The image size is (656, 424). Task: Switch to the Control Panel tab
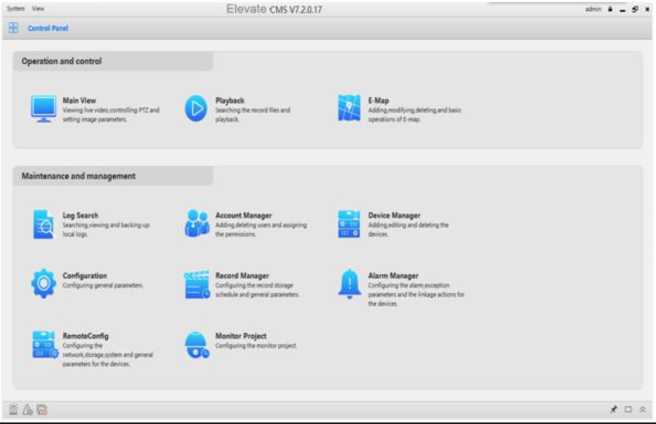[47, 28]
